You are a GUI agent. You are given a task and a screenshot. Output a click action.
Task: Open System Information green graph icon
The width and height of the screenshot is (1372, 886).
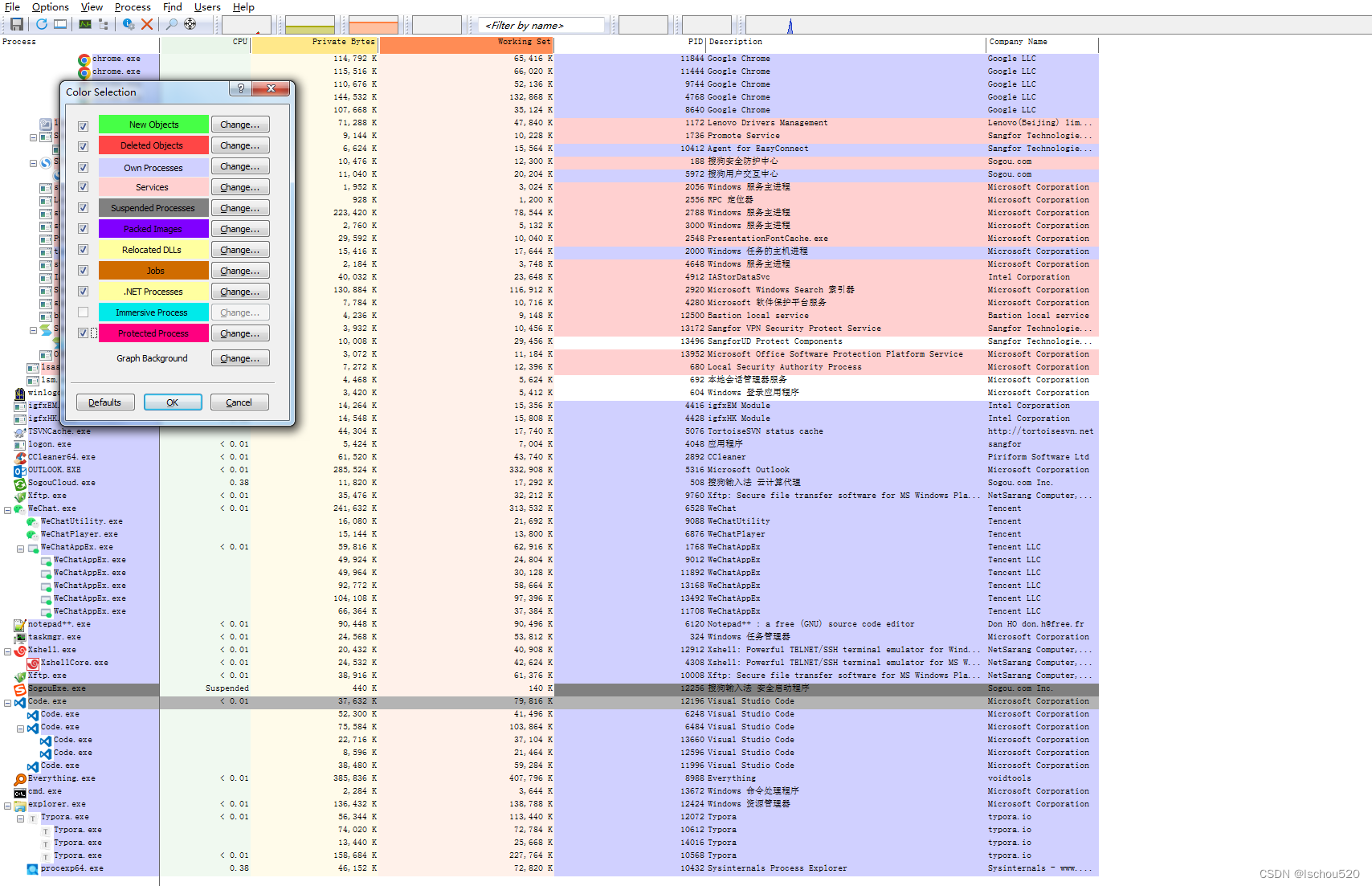(85, 24)
